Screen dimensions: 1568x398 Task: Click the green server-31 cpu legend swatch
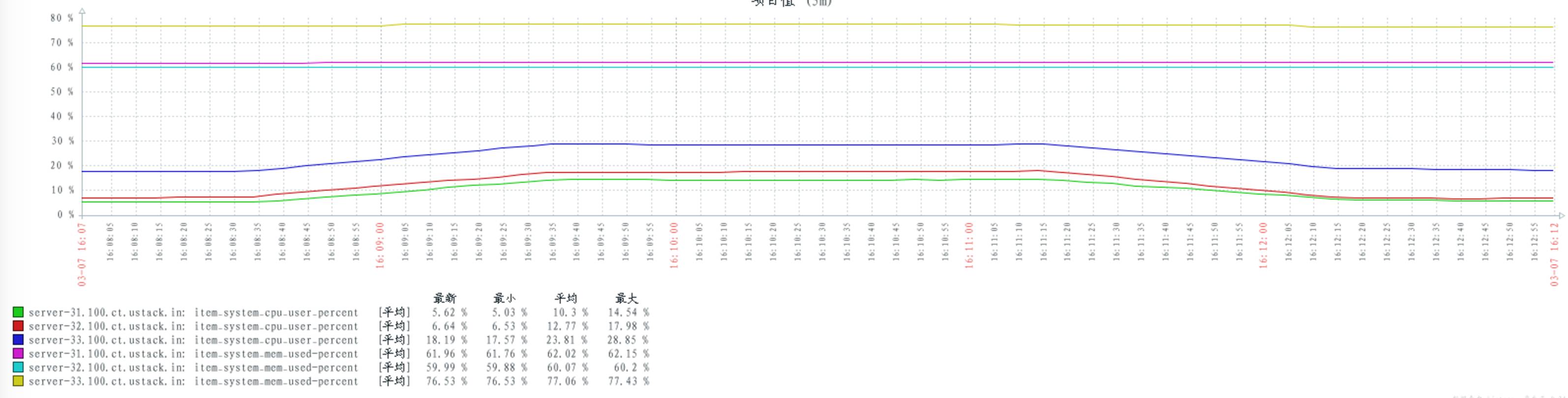coord(18,313)
